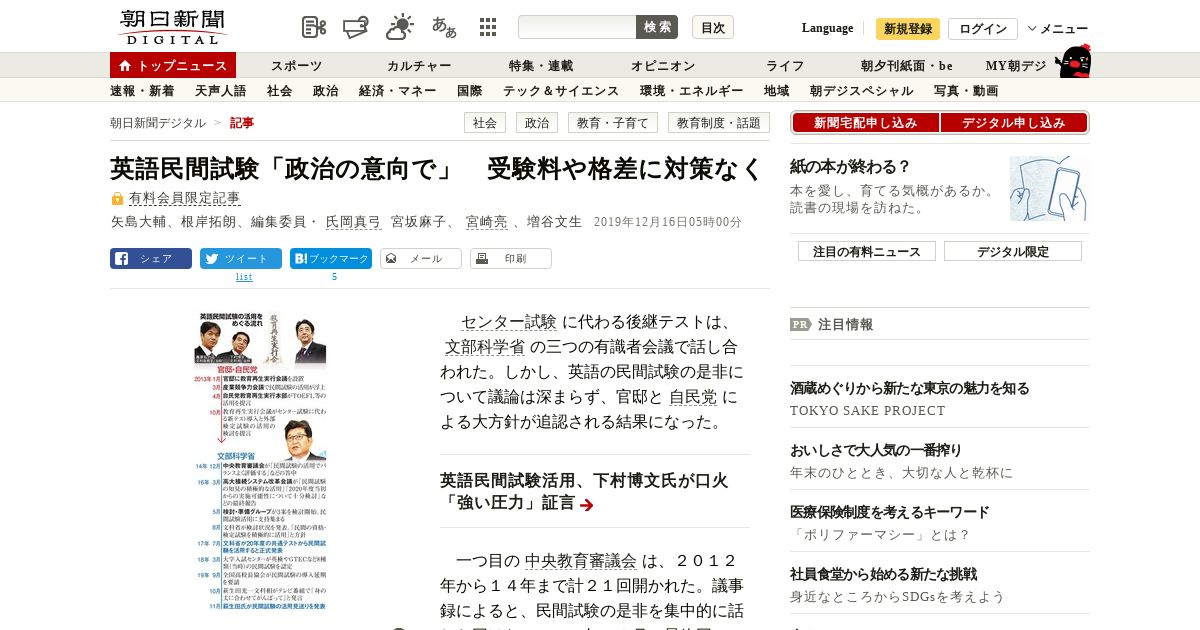Select the 朝夕刊紙面・be tab

[907, 66]
